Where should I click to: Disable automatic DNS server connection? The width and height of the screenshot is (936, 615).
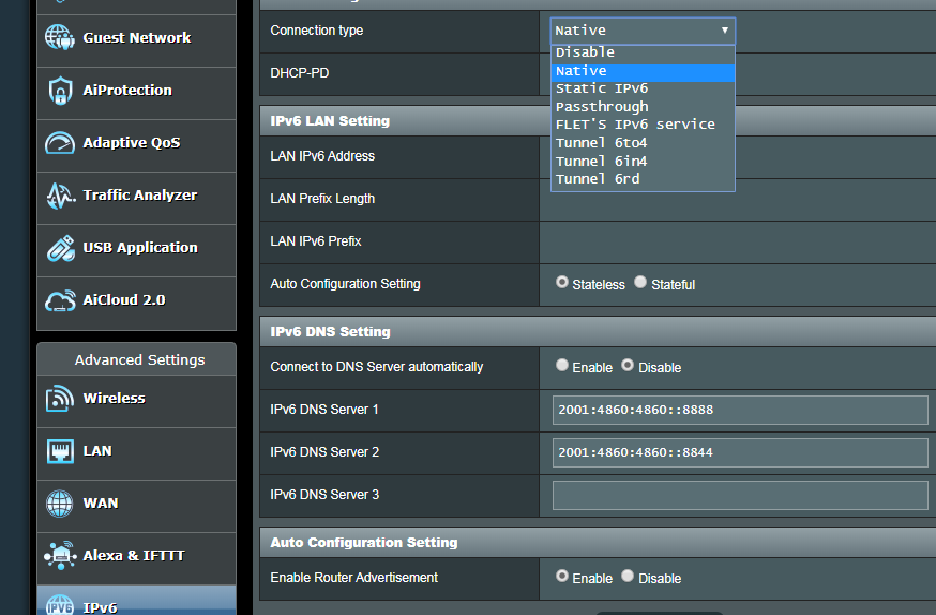(x=627, y=365)
